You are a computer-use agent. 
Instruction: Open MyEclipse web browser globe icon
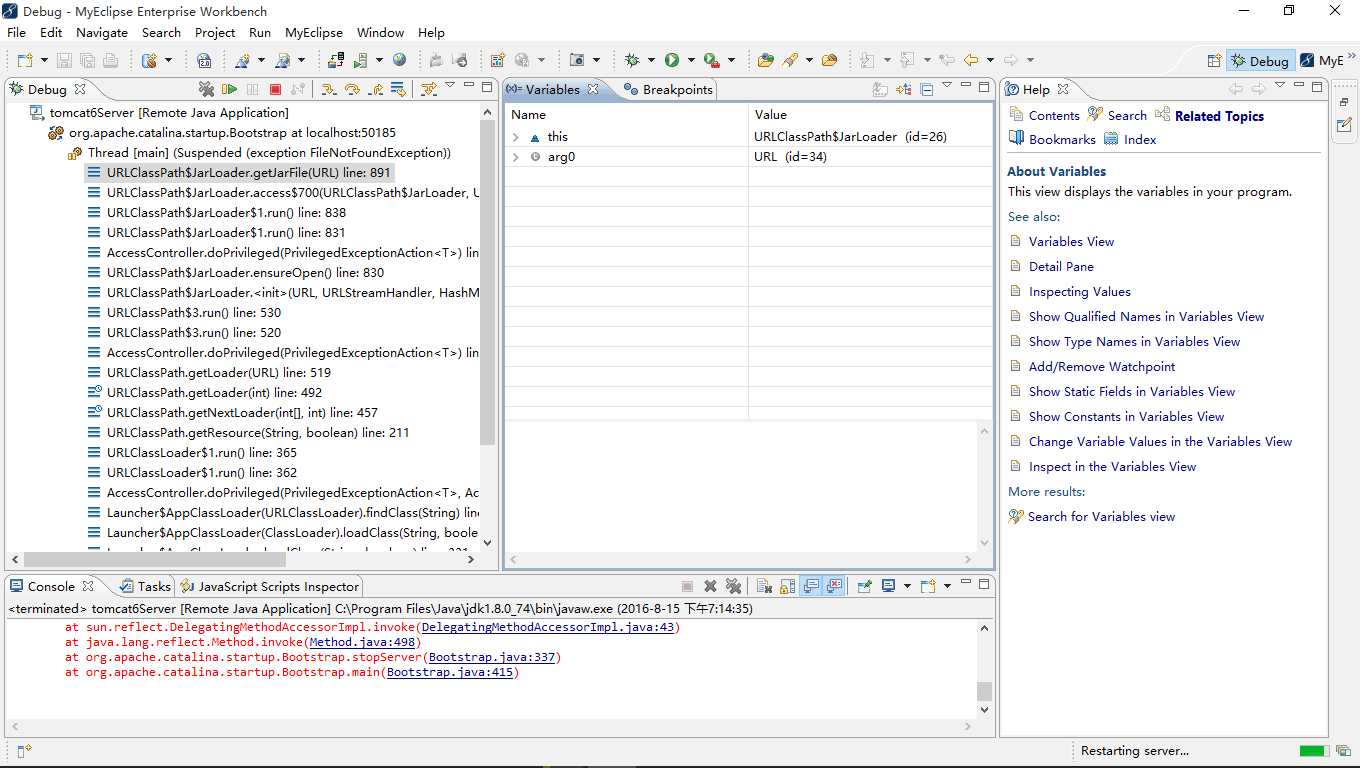(400, 60)
